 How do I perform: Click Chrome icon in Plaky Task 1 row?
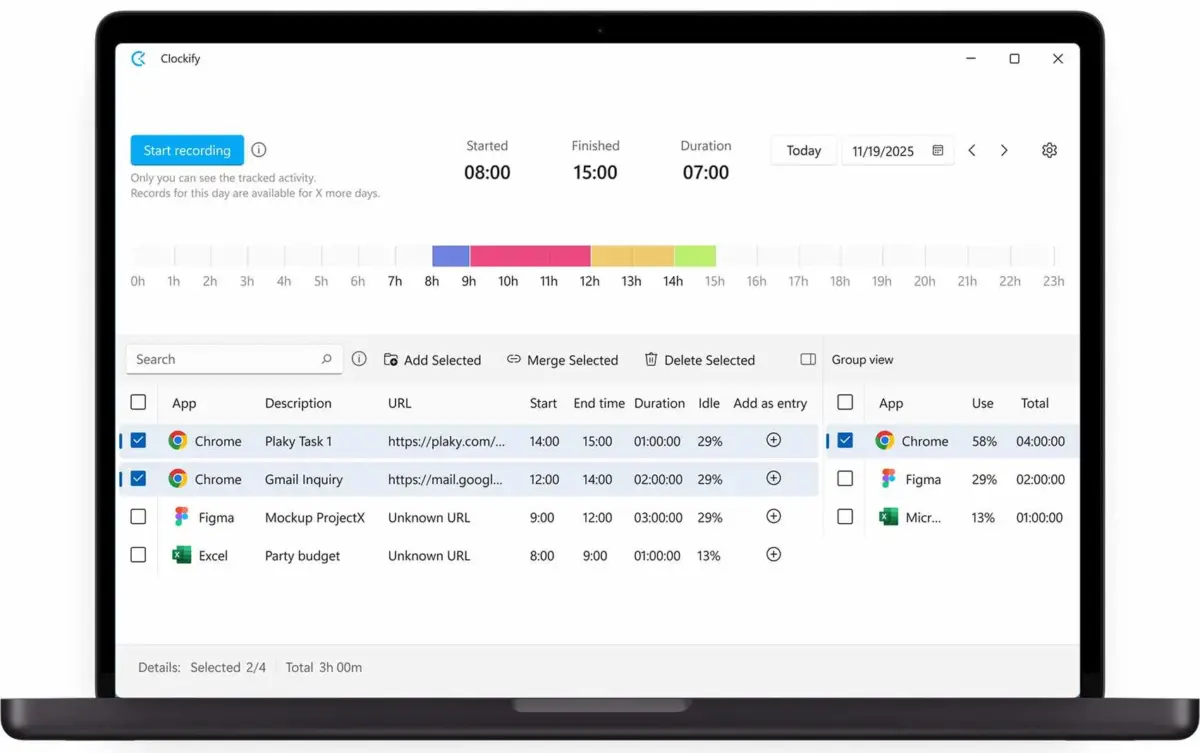click(x=178, y=441)
